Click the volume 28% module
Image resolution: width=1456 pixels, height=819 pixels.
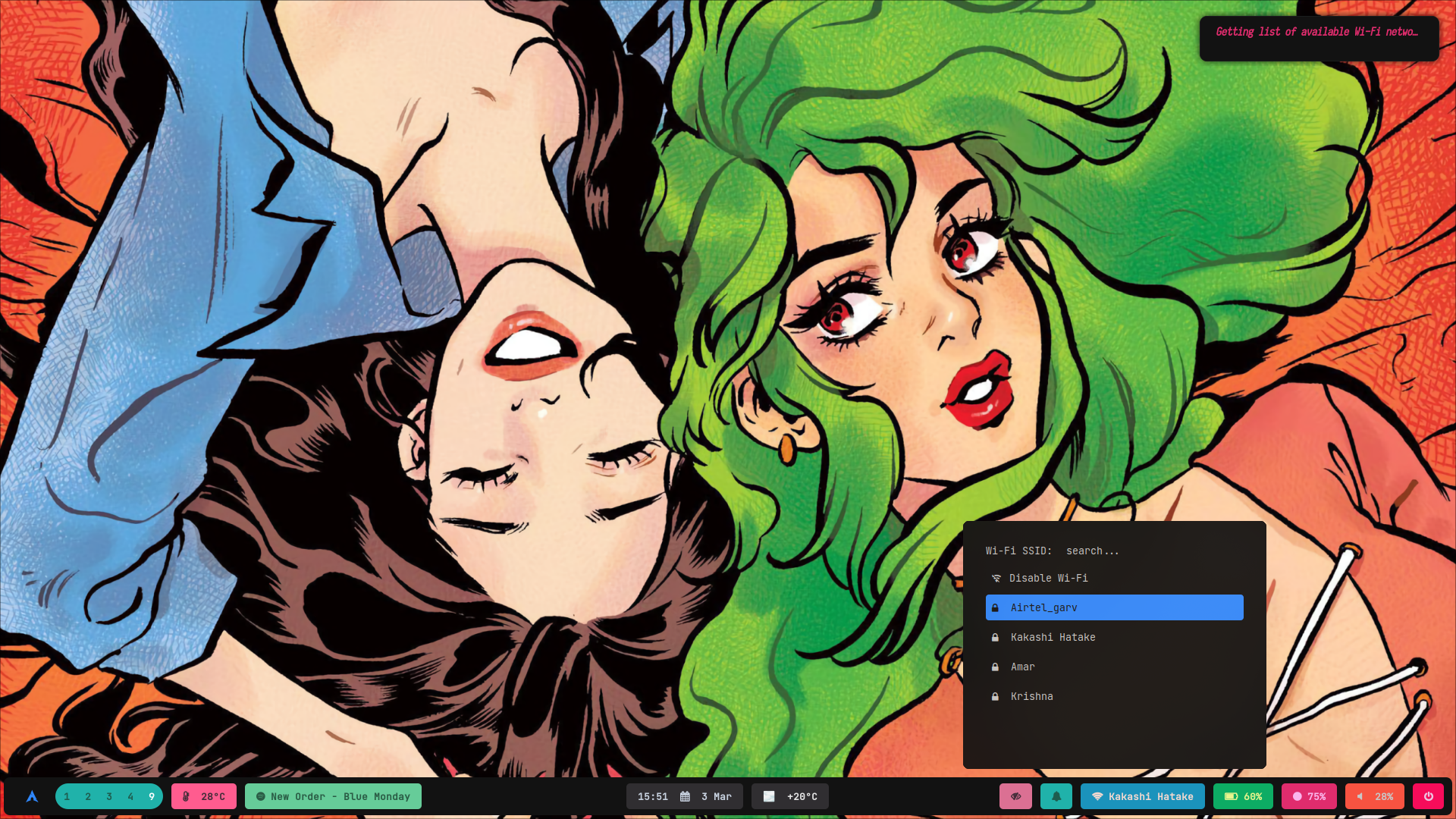(1374, 796)
